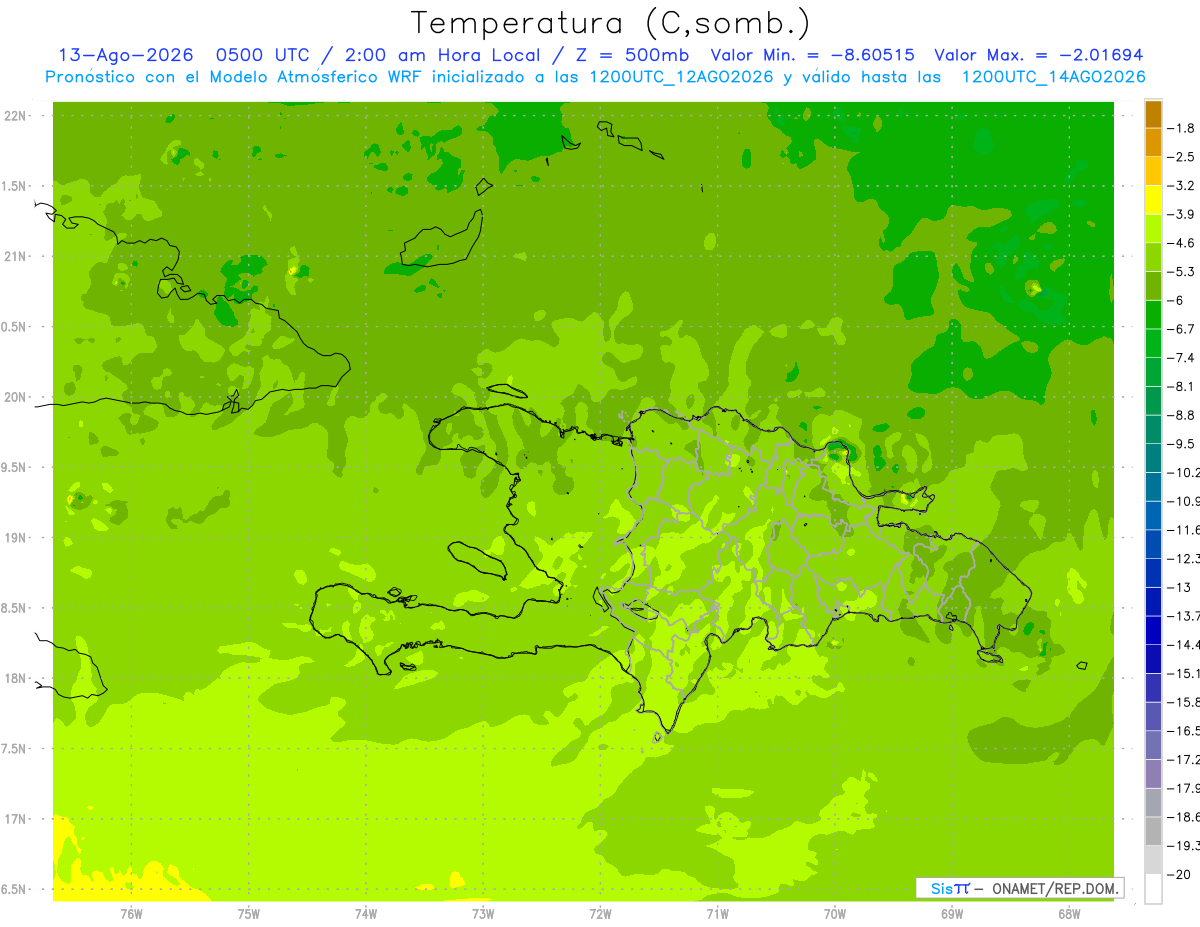Pick the blue swatch between -13 and -13.7
The height and width of the screenshot is (927, 1200).
(1153, 602)
